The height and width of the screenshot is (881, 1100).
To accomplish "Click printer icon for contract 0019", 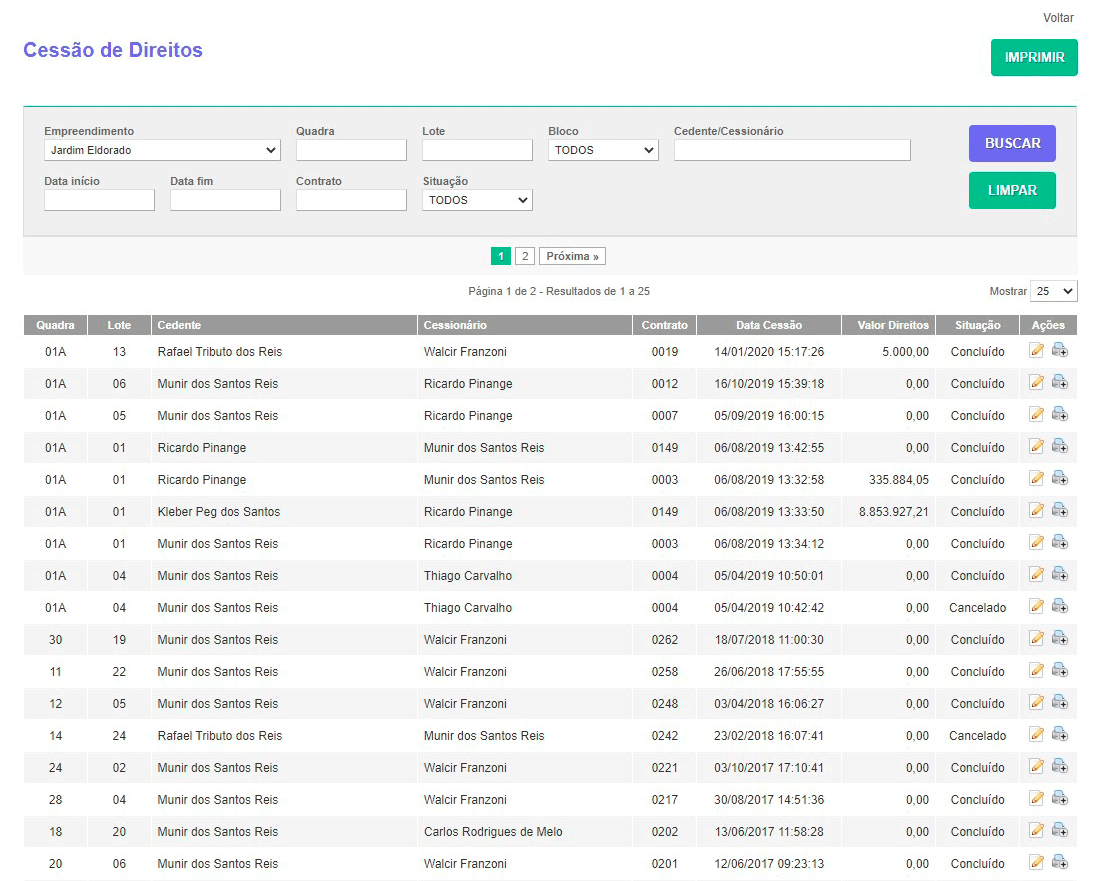I will coord(1059,350).
